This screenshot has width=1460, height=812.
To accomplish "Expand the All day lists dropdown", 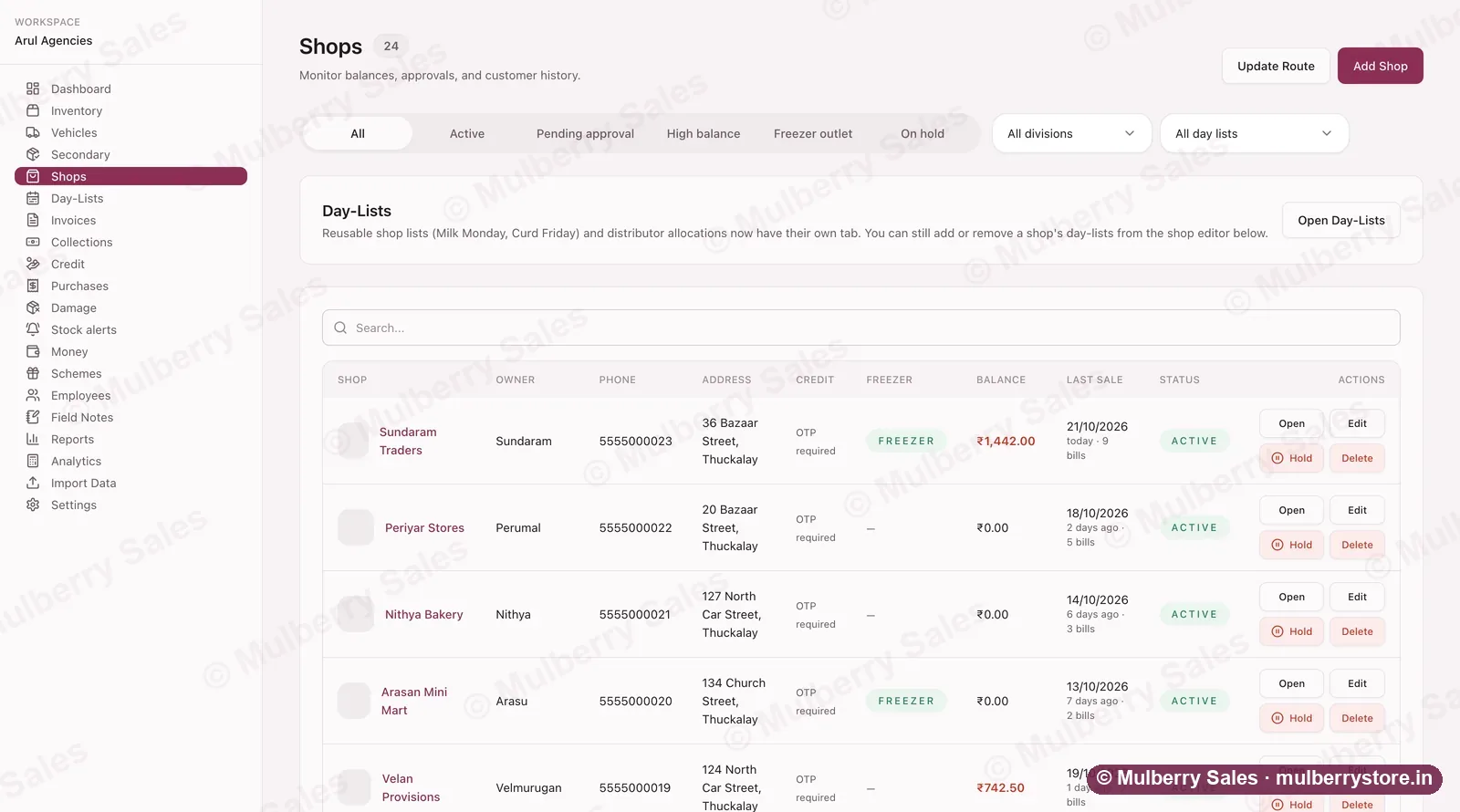I will [1254, 133].
